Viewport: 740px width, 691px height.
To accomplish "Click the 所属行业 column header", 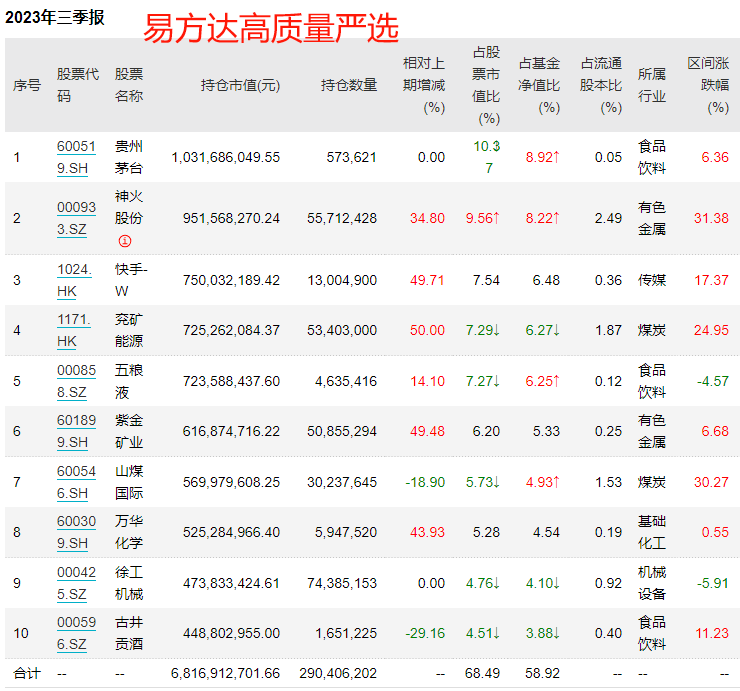I will [652, 85].
